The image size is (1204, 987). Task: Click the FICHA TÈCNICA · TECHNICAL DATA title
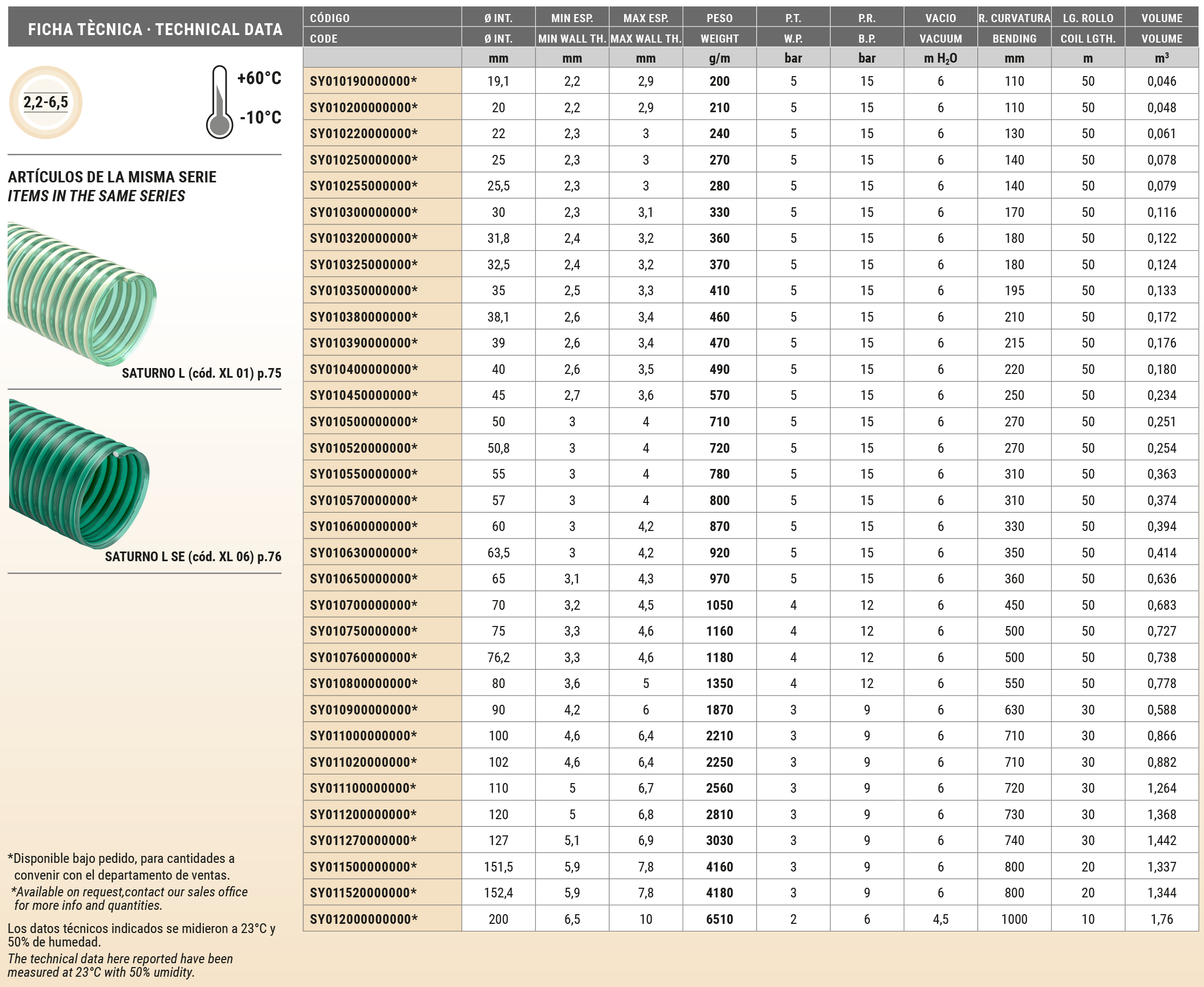click(x=155, y=29)
